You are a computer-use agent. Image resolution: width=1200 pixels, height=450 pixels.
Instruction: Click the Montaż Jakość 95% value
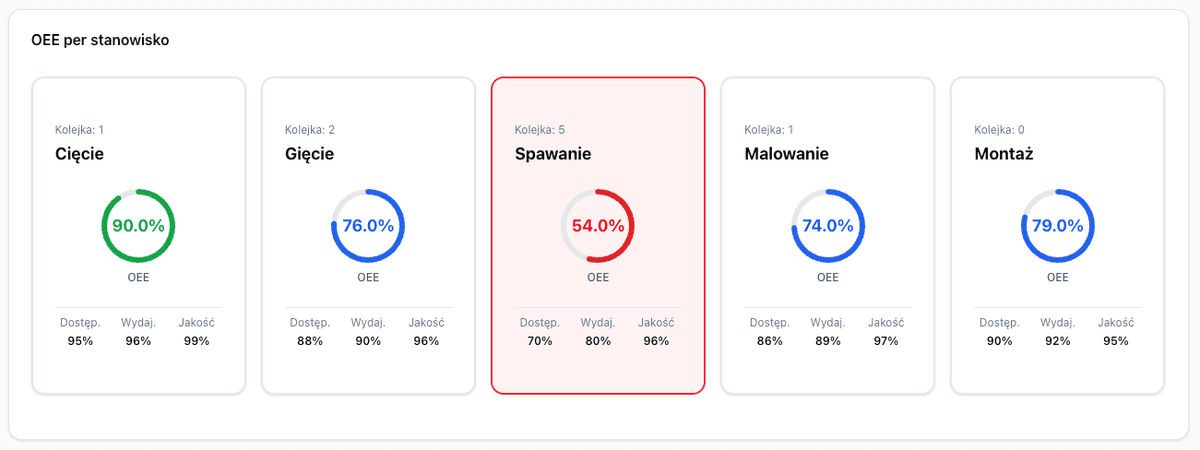click(x=1116, y=341)
